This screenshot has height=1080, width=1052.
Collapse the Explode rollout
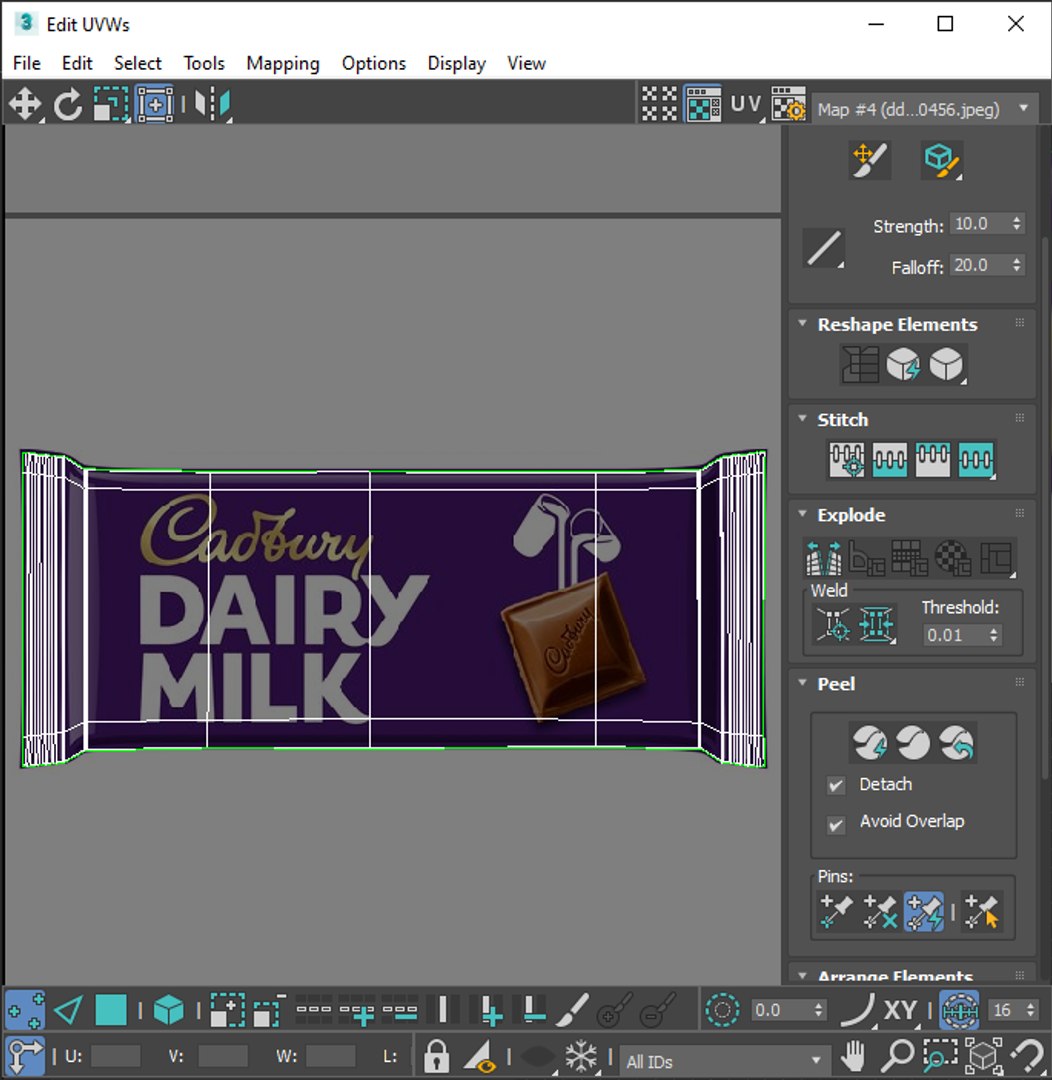[x=803, y=513]
